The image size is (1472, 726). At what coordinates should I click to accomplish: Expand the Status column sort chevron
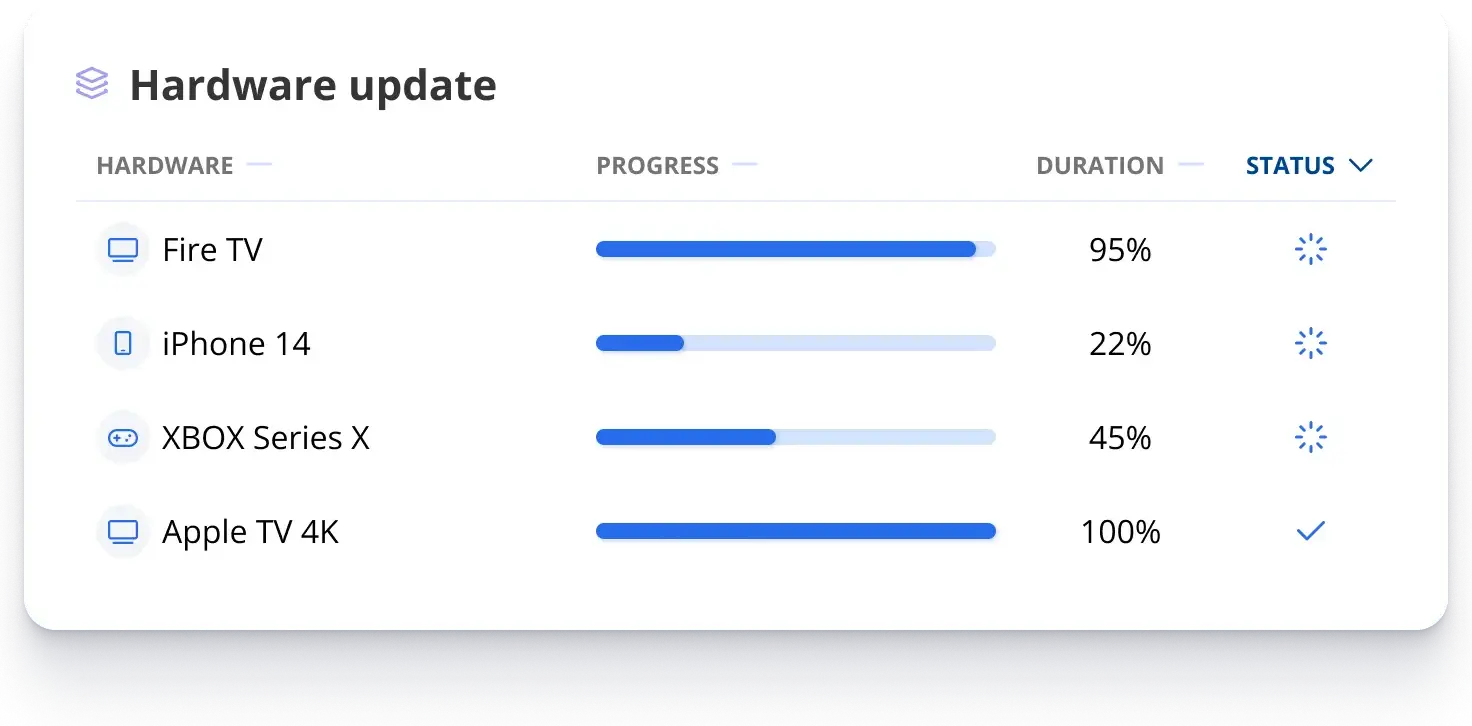click(x=1360, y=165)
